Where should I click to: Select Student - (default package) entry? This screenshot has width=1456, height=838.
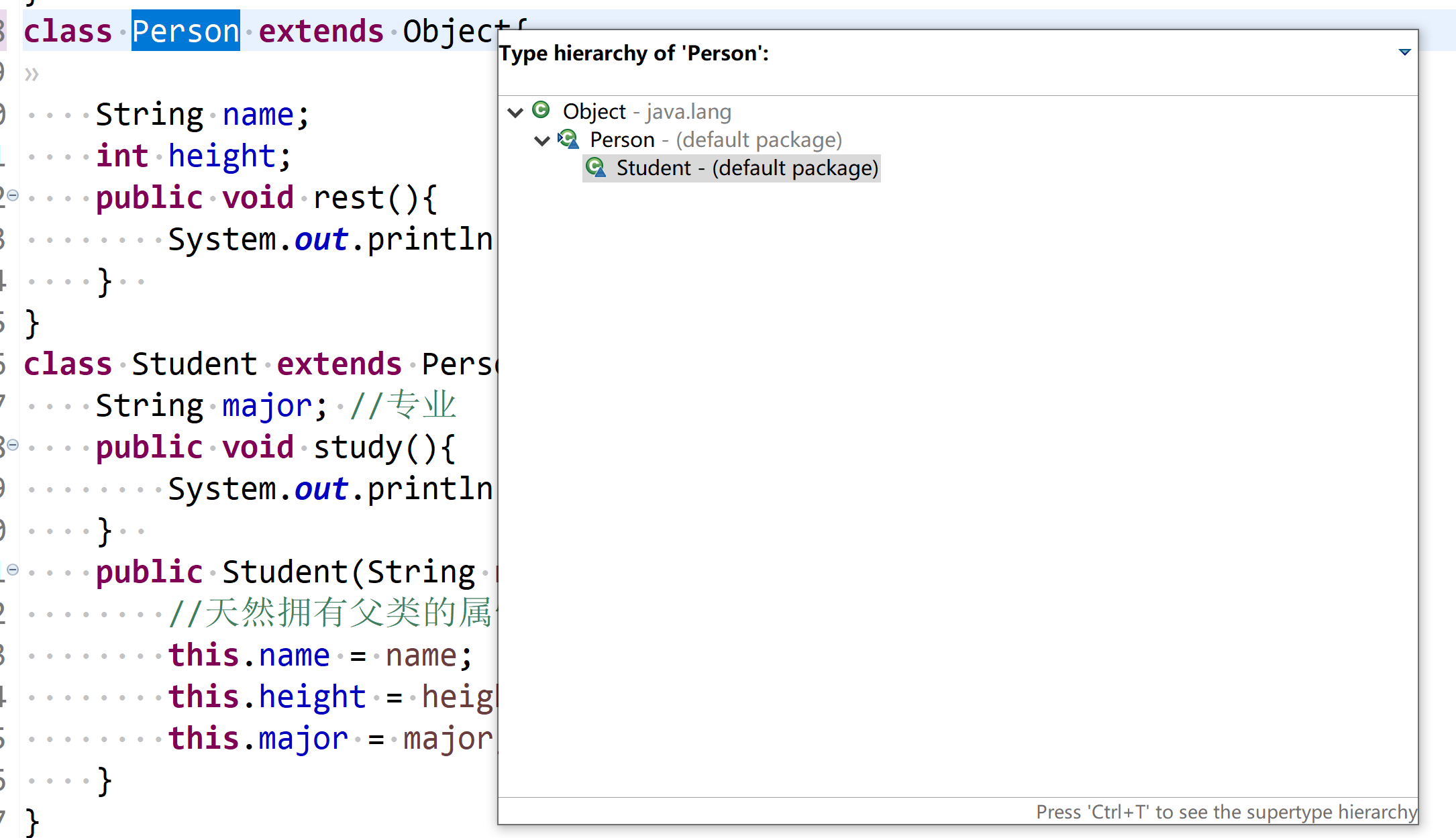(747, 168)
